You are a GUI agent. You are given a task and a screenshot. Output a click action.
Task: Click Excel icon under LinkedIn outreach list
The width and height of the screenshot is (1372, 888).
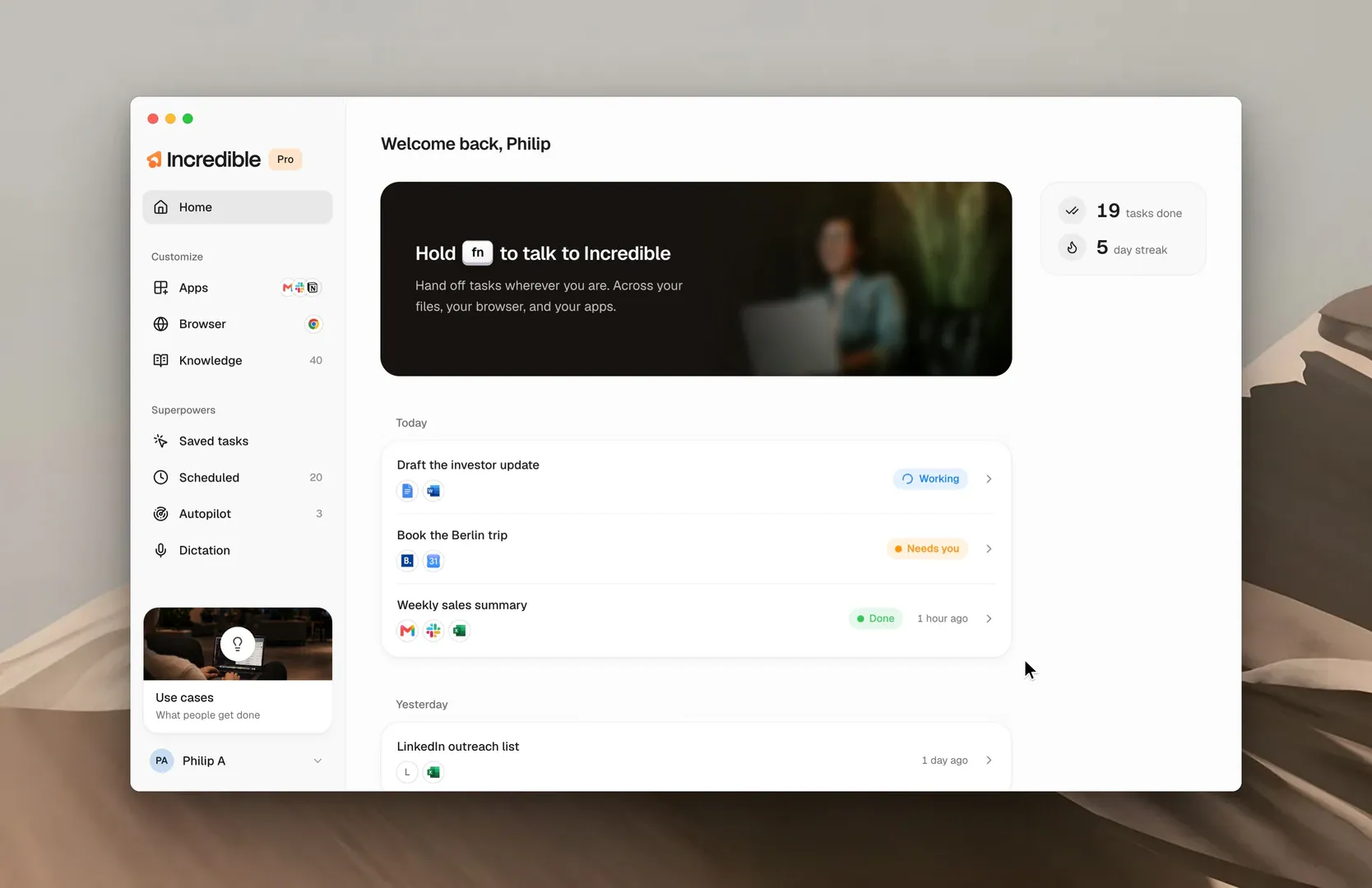[x=433, y=772]
